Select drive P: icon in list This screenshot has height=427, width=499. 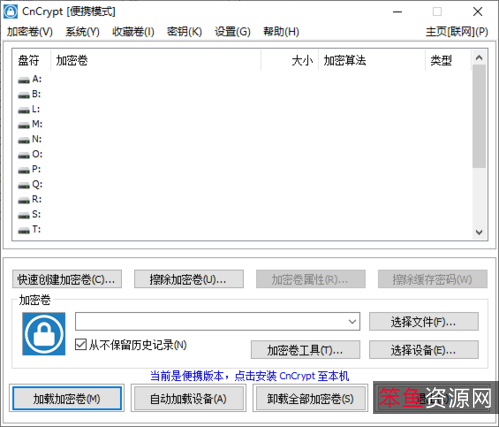coord(24,170)
